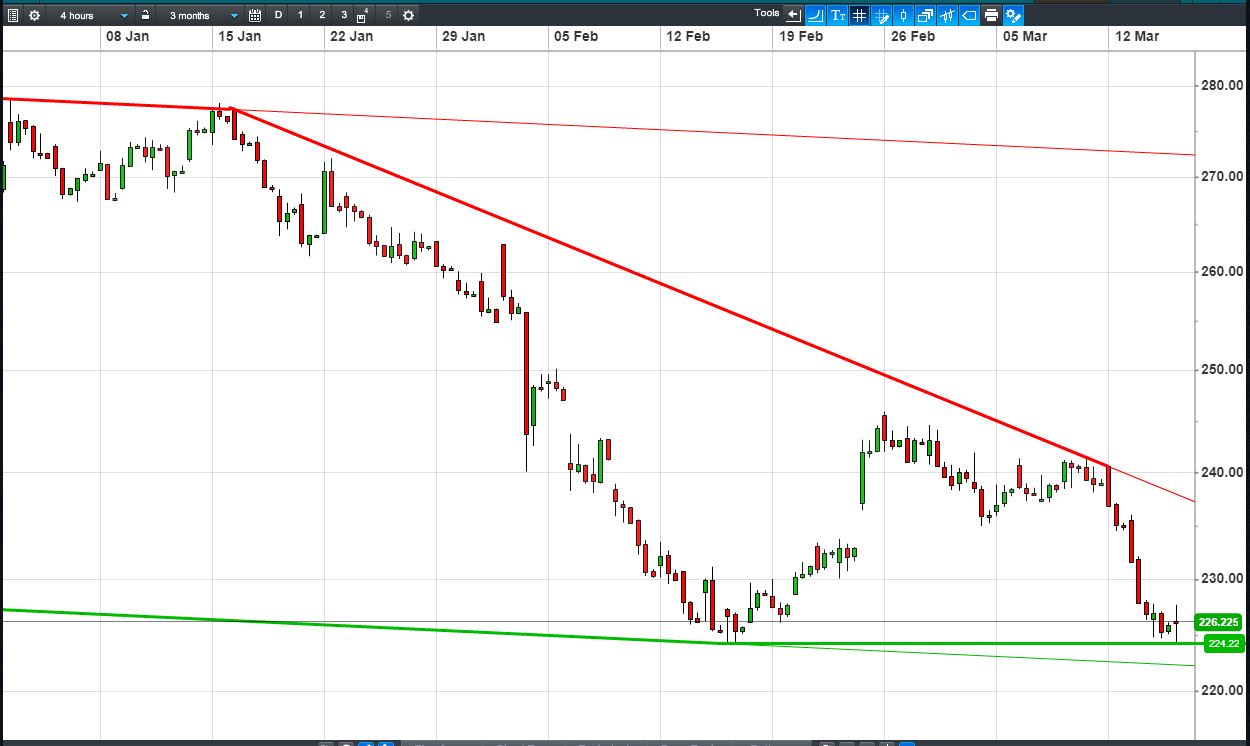Click the 08 Jan date axis label

[x=127, y=36]
